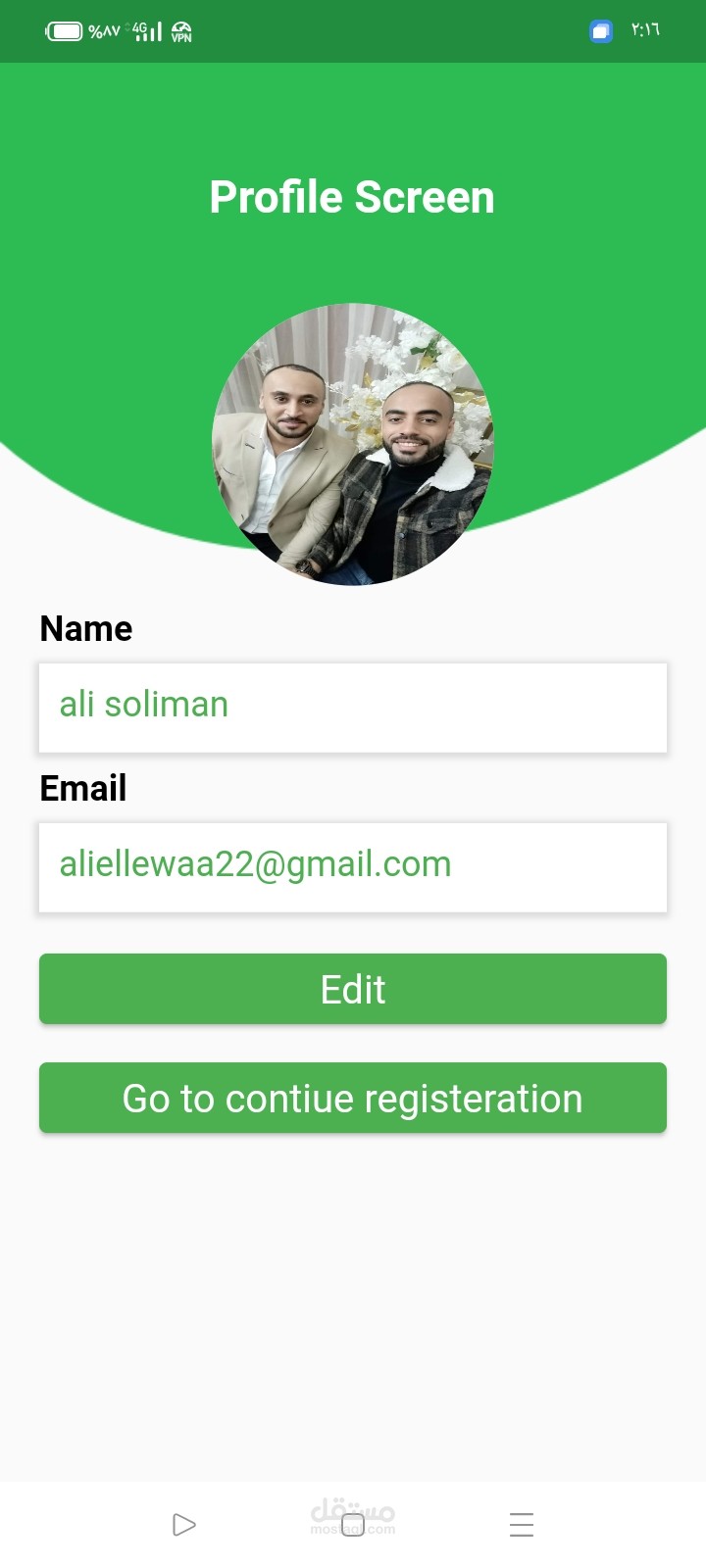Image resolution: width=706 pixels, height=1568 pixels.
Task: Open recent apps three-line menu icon
Action: point(522,1525)
